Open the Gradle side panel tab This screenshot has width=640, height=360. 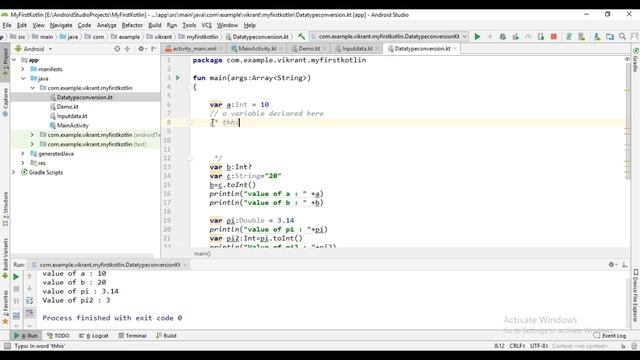636,60
